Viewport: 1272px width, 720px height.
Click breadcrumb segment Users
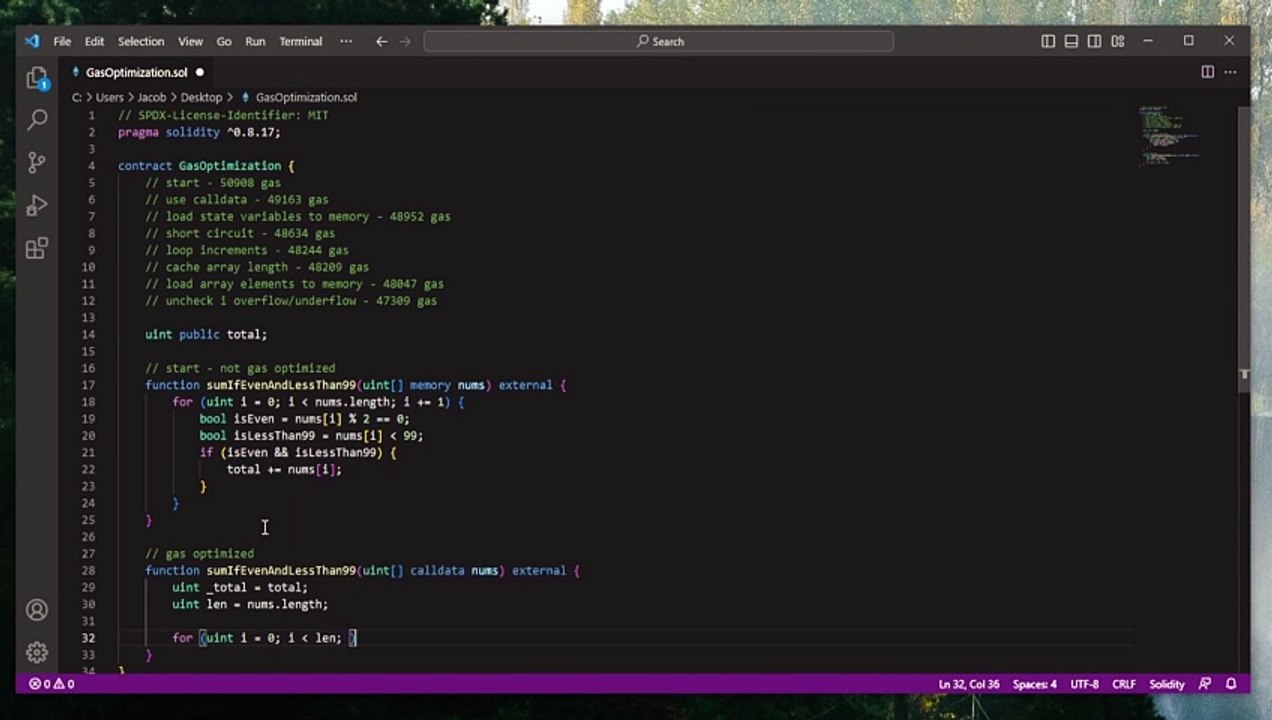[109, 97]
